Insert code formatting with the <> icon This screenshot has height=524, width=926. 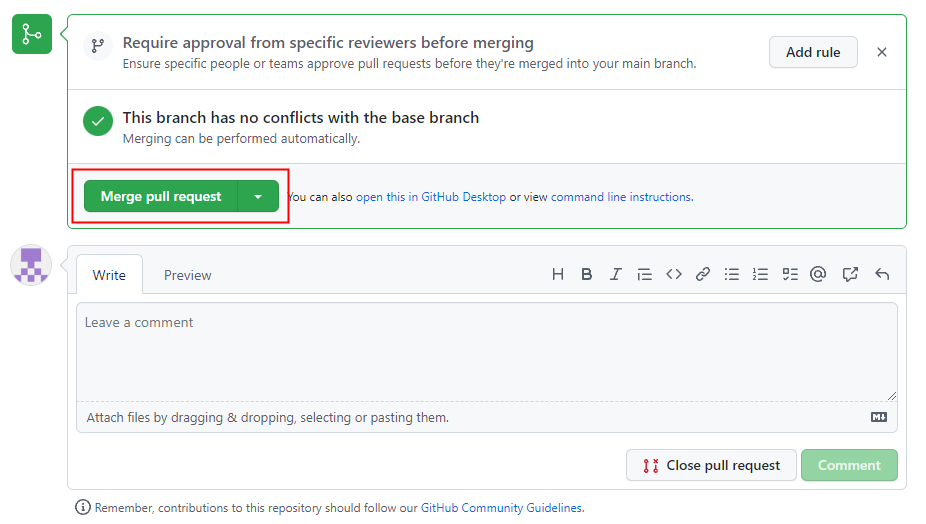tap(674, 274)
